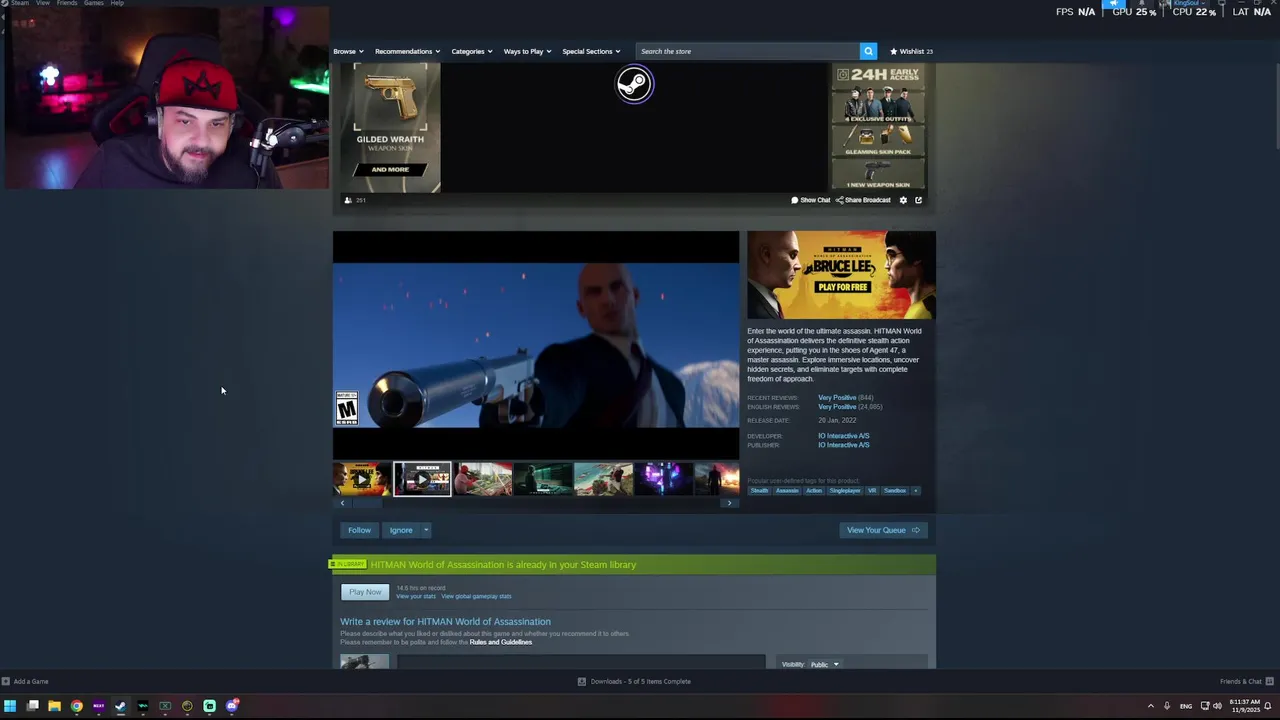This screenshot has height=720, width=1280.
Task: Click Share Broadcast
Action: (x=863, y=200)
